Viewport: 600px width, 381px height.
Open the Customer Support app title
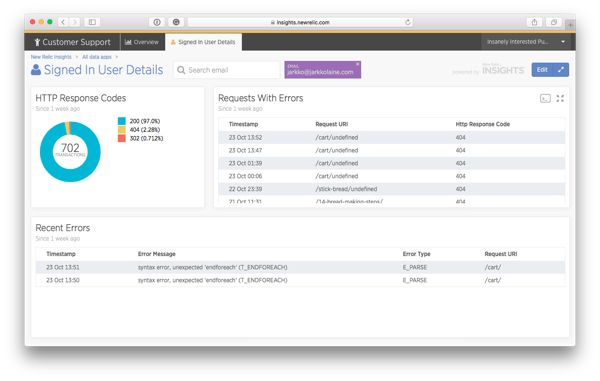72,42
